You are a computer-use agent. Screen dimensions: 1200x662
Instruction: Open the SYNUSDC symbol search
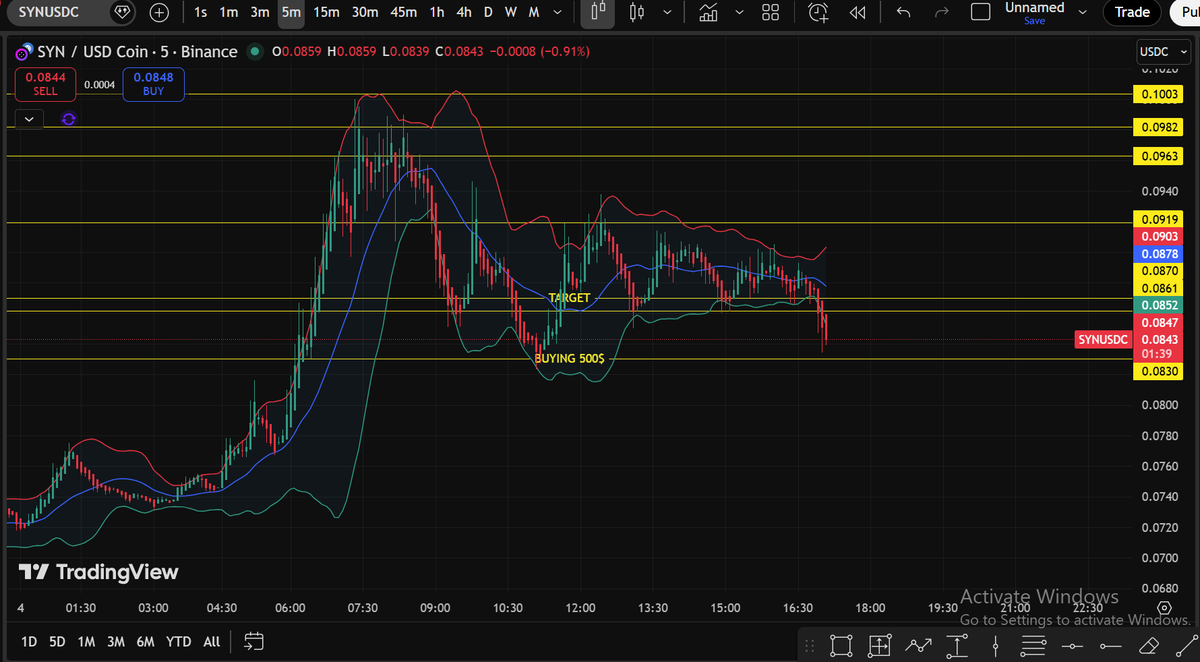click(51, 12)
